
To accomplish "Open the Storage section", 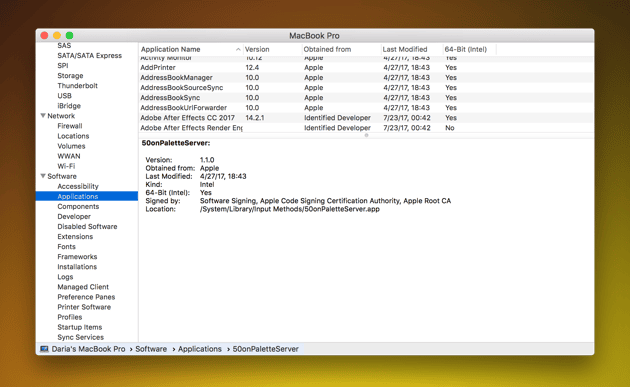I will [x=70, y=76].
